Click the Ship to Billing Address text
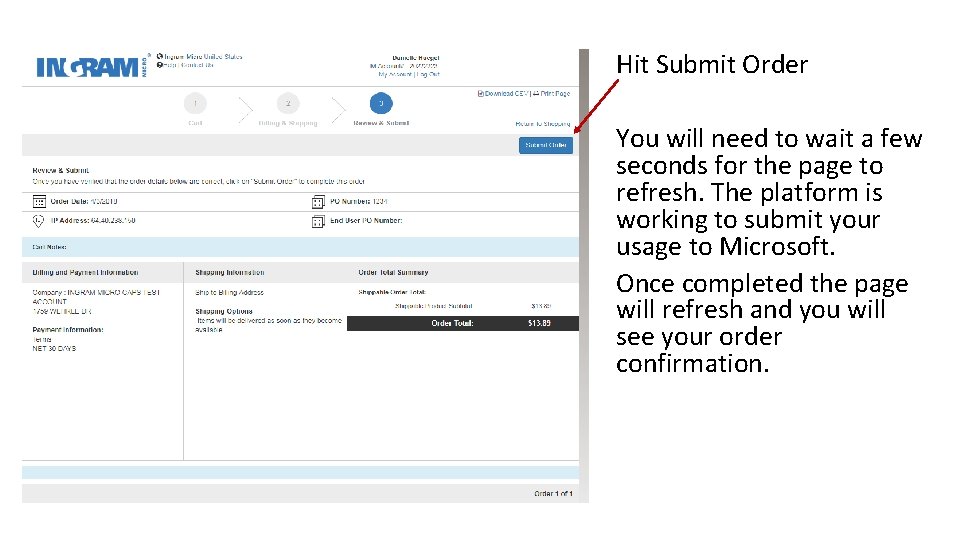 (230, 293)
